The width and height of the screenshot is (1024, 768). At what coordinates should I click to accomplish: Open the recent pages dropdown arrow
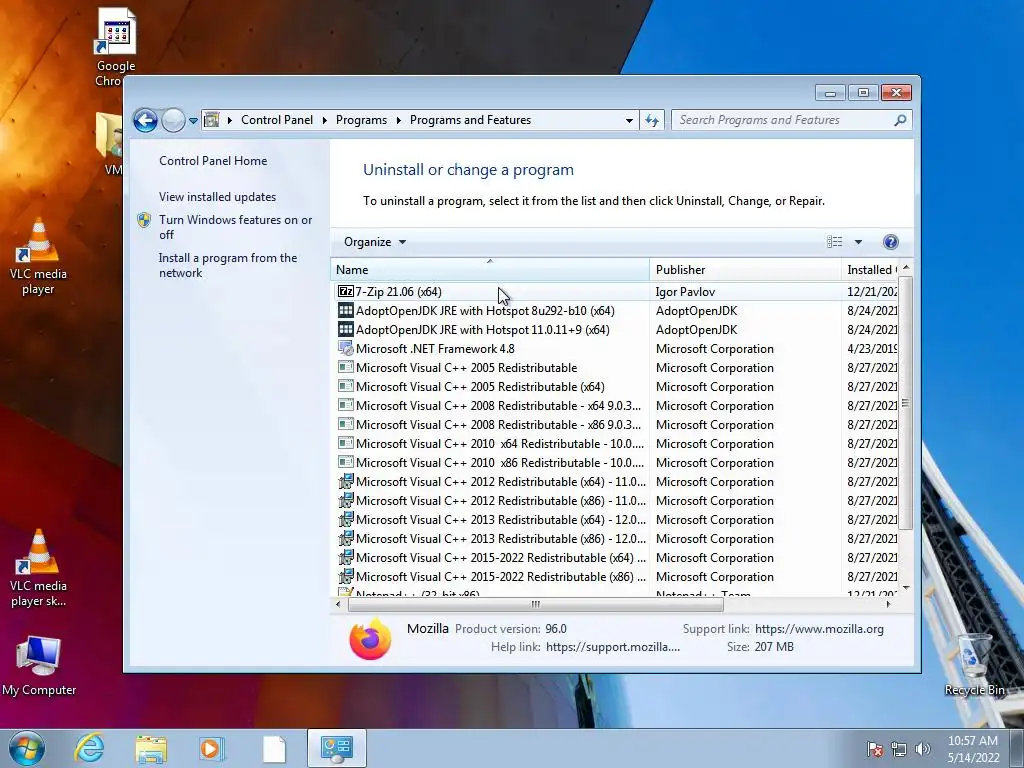[x=193, y=121]
